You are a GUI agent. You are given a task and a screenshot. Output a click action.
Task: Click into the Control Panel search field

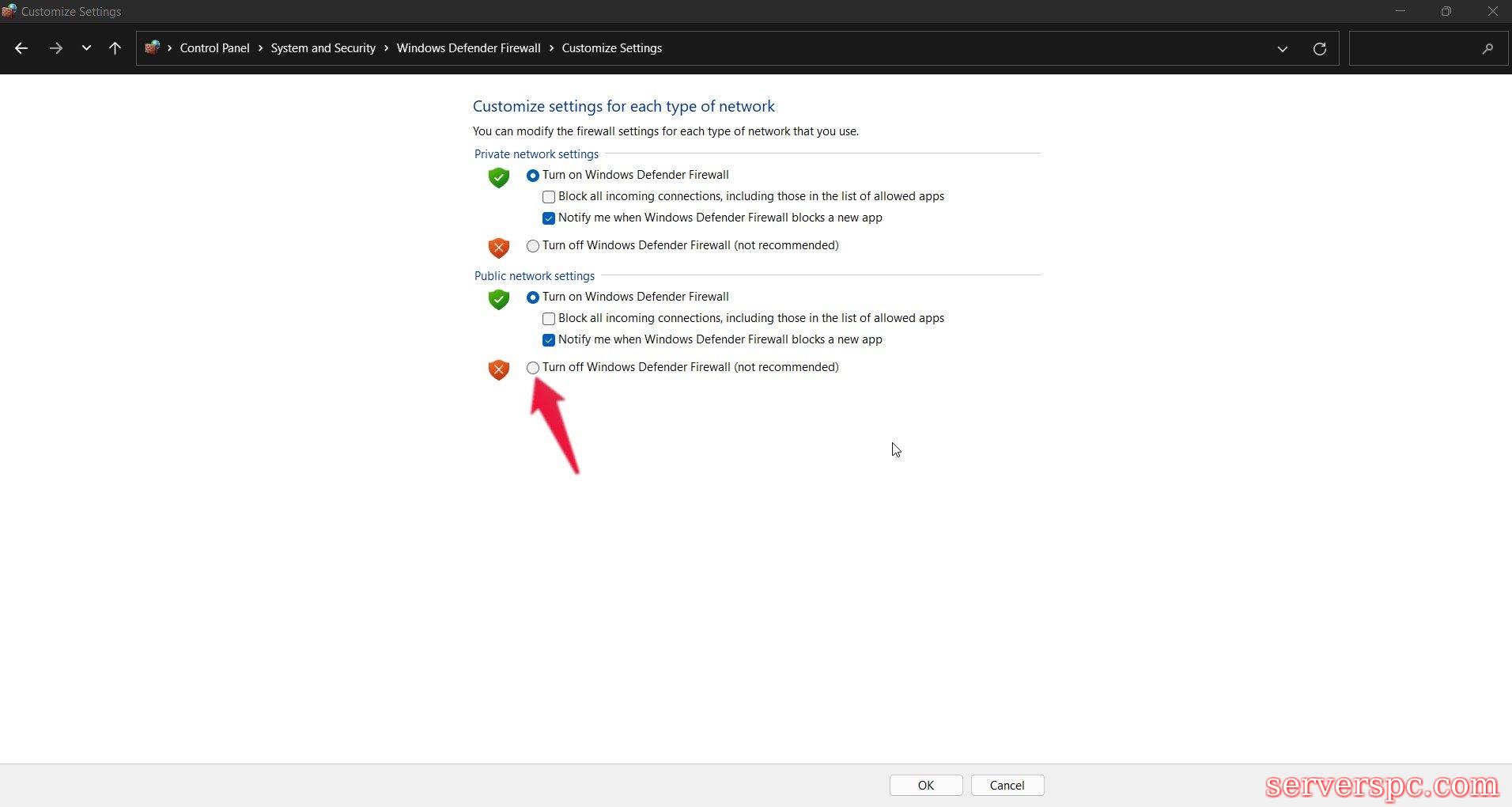(x=1412, y=49)
